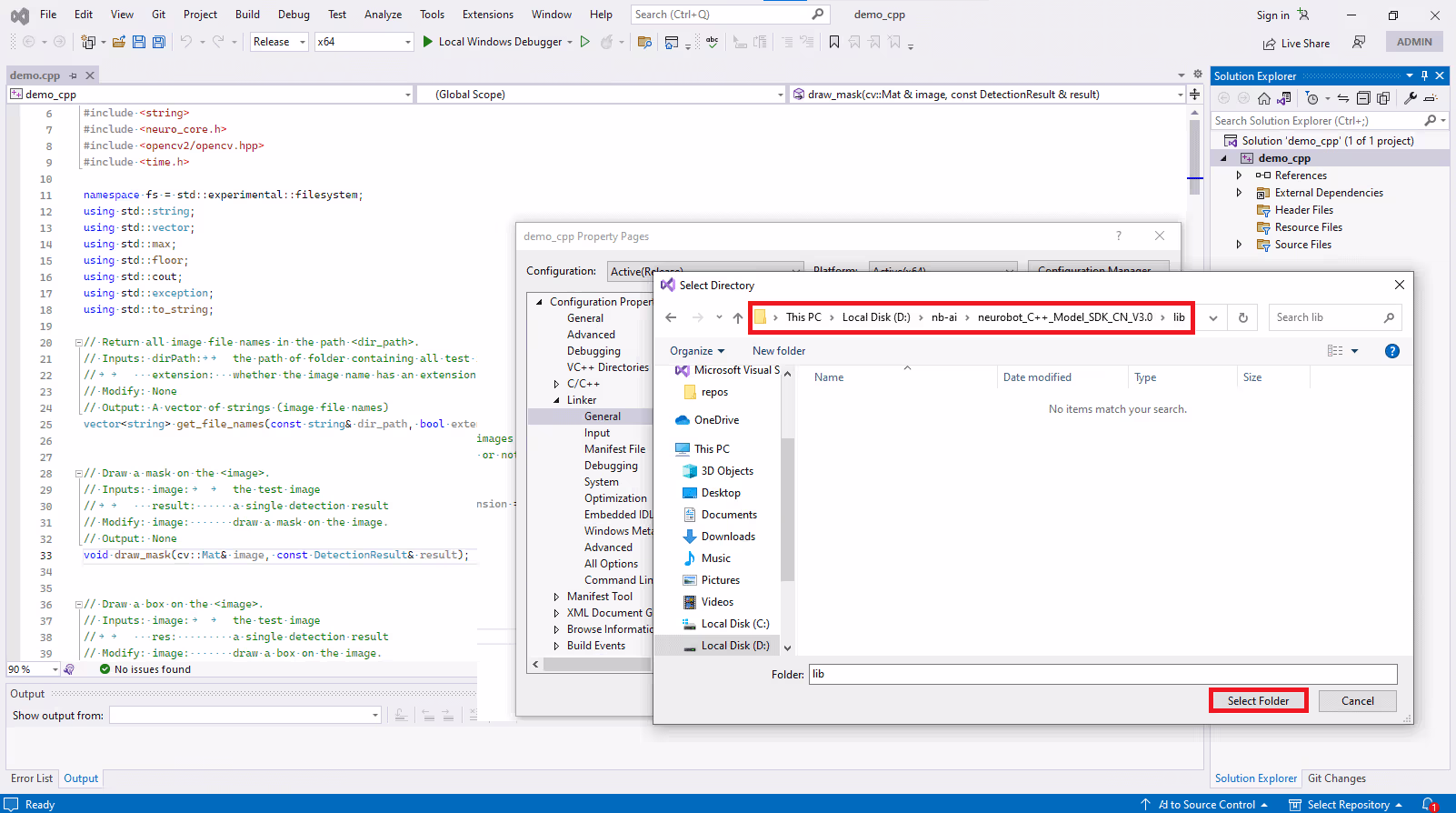The height and width of the screenshot is (813, 1456).
Task: Click the Back arrow in Select Directory dialog
Action: 671,317
